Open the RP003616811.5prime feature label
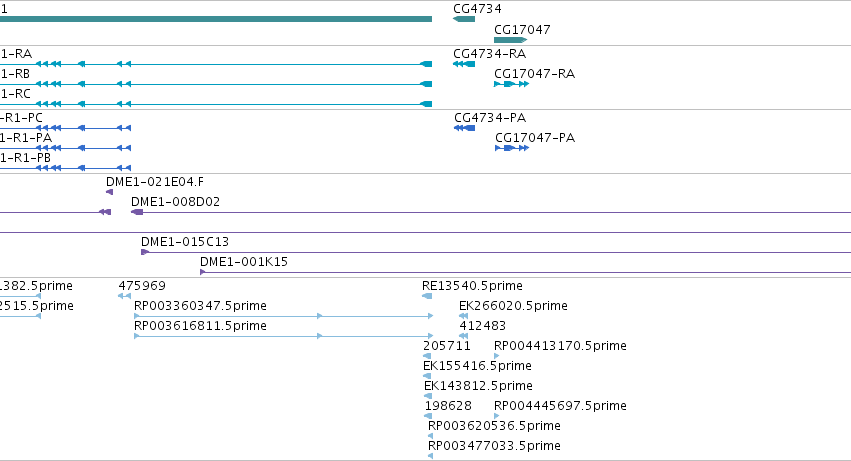The image size is (851, 461). [200, 326]
